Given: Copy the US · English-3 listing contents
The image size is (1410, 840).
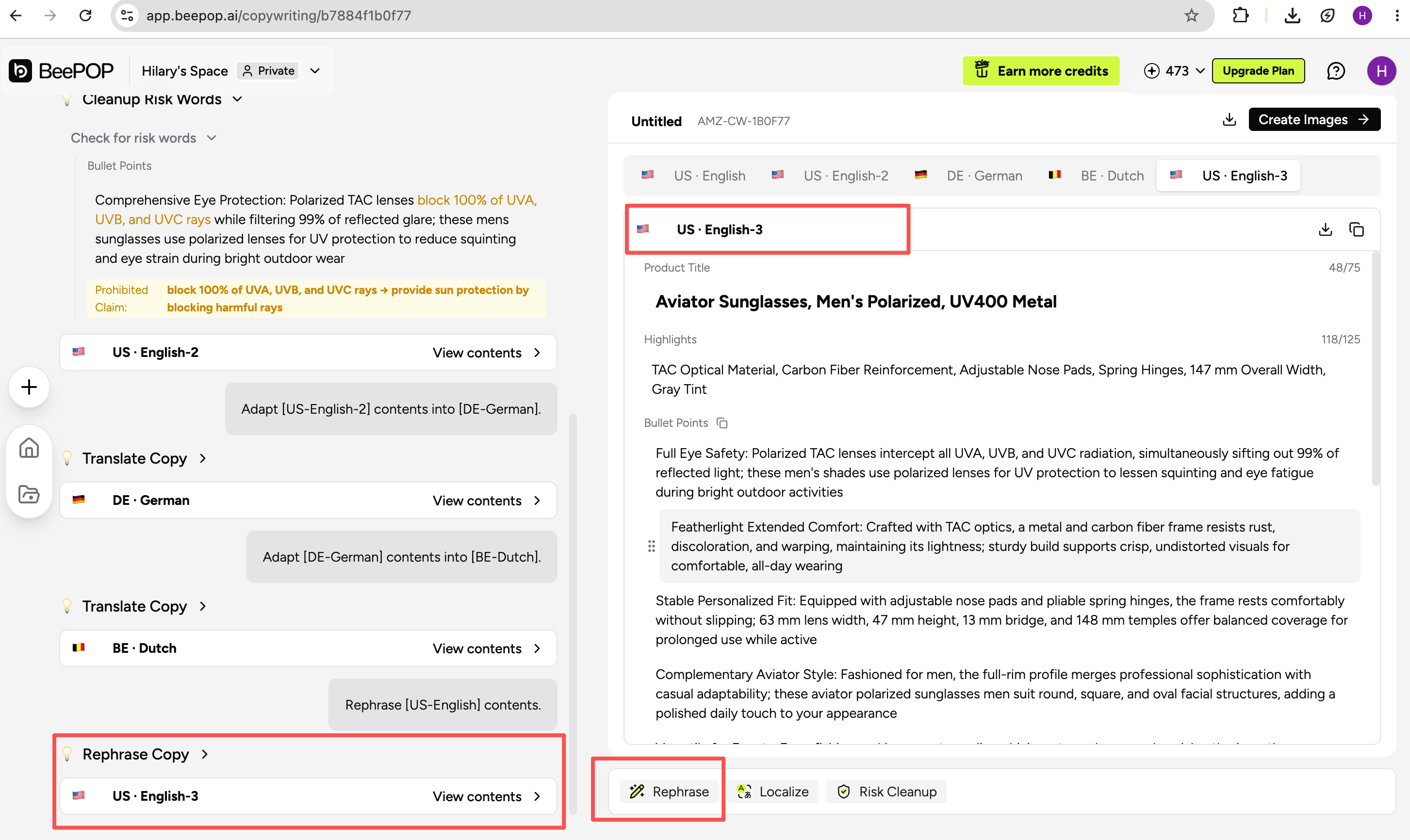Looking at the screenshot, I should pyautogui.click(x=1356, y=229).
